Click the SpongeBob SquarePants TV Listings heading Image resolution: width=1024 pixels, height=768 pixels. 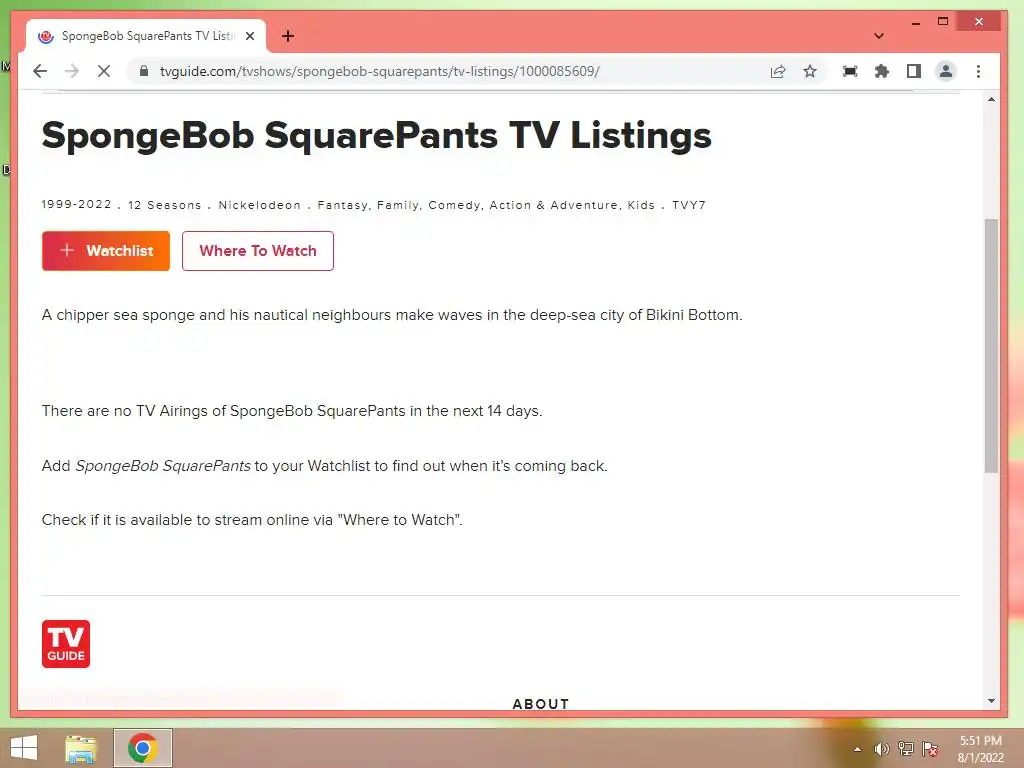[376, 136]
